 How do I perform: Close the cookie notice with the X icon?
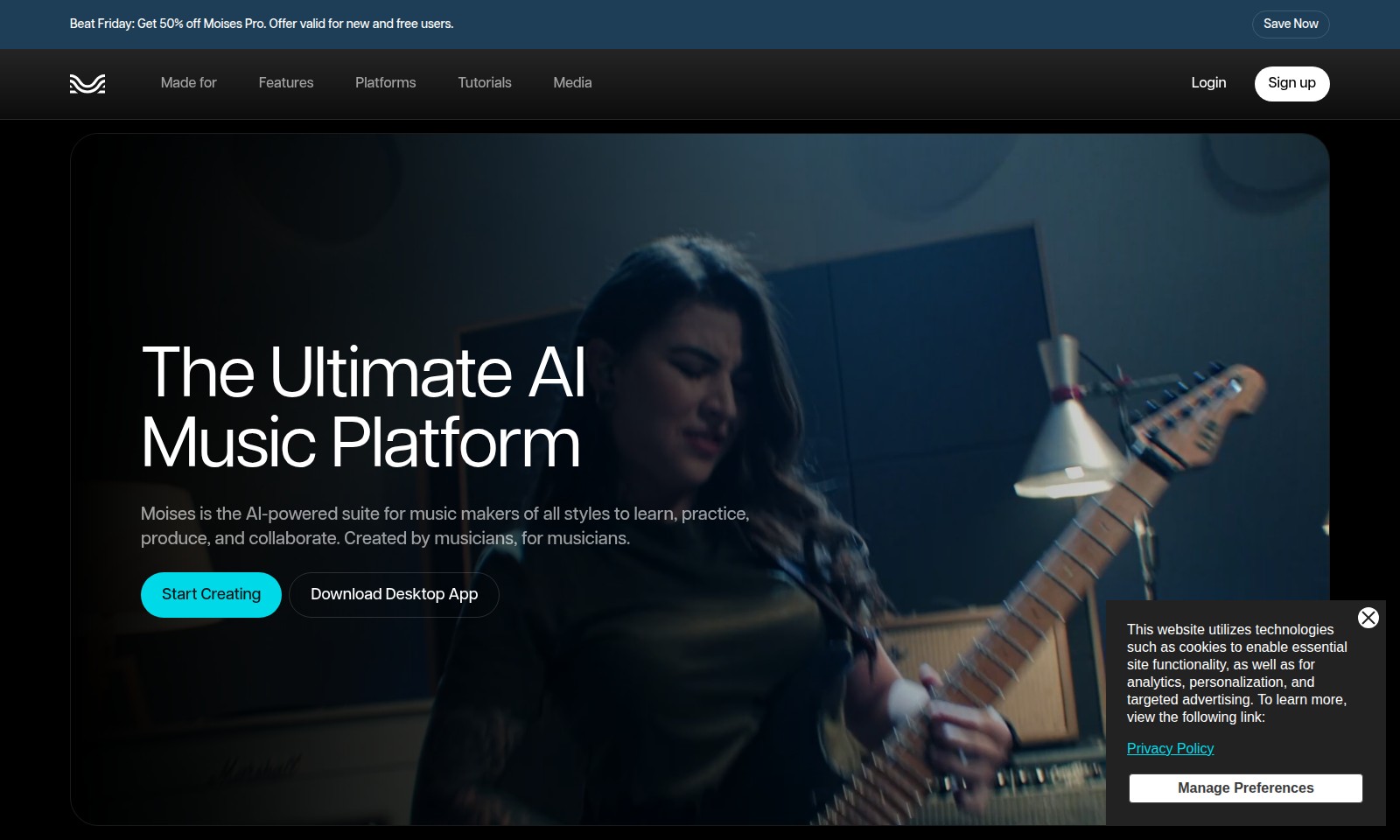coord(1368,618)
